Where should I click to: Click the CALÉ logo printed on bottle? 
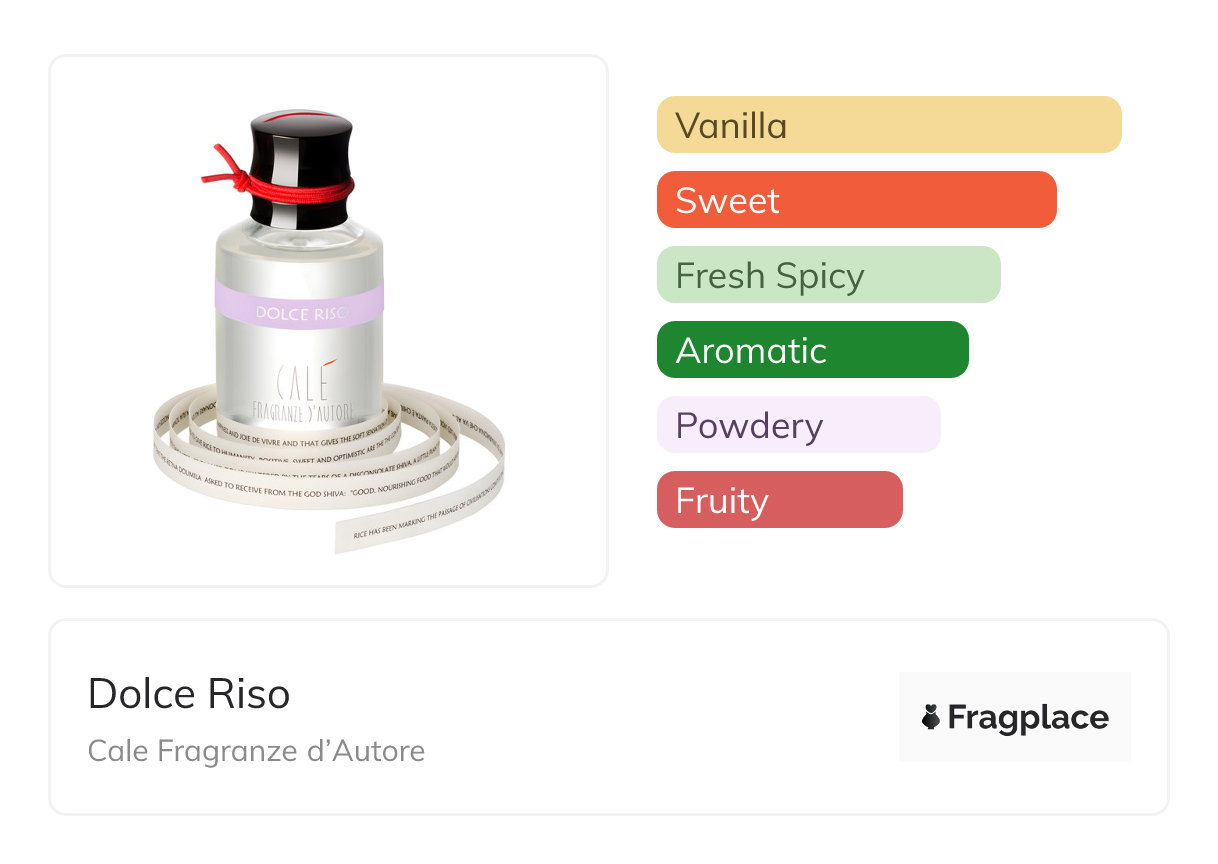pos(300,382)
